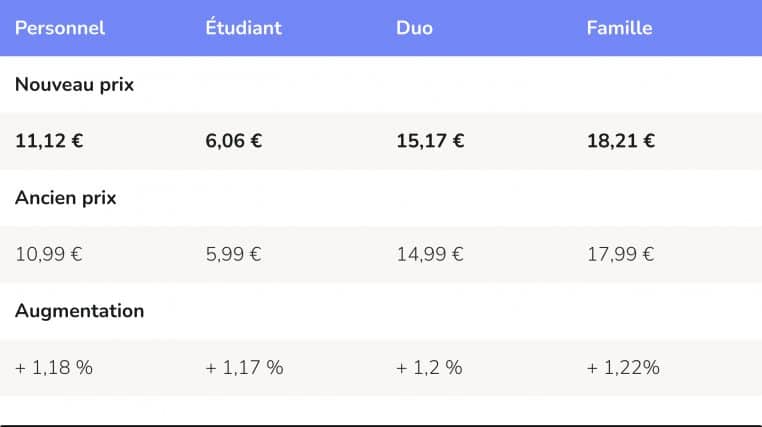This screenshot has width=762, height=427.
Task: Click the 11,12 € new price
Action: [x=49, y=141]
